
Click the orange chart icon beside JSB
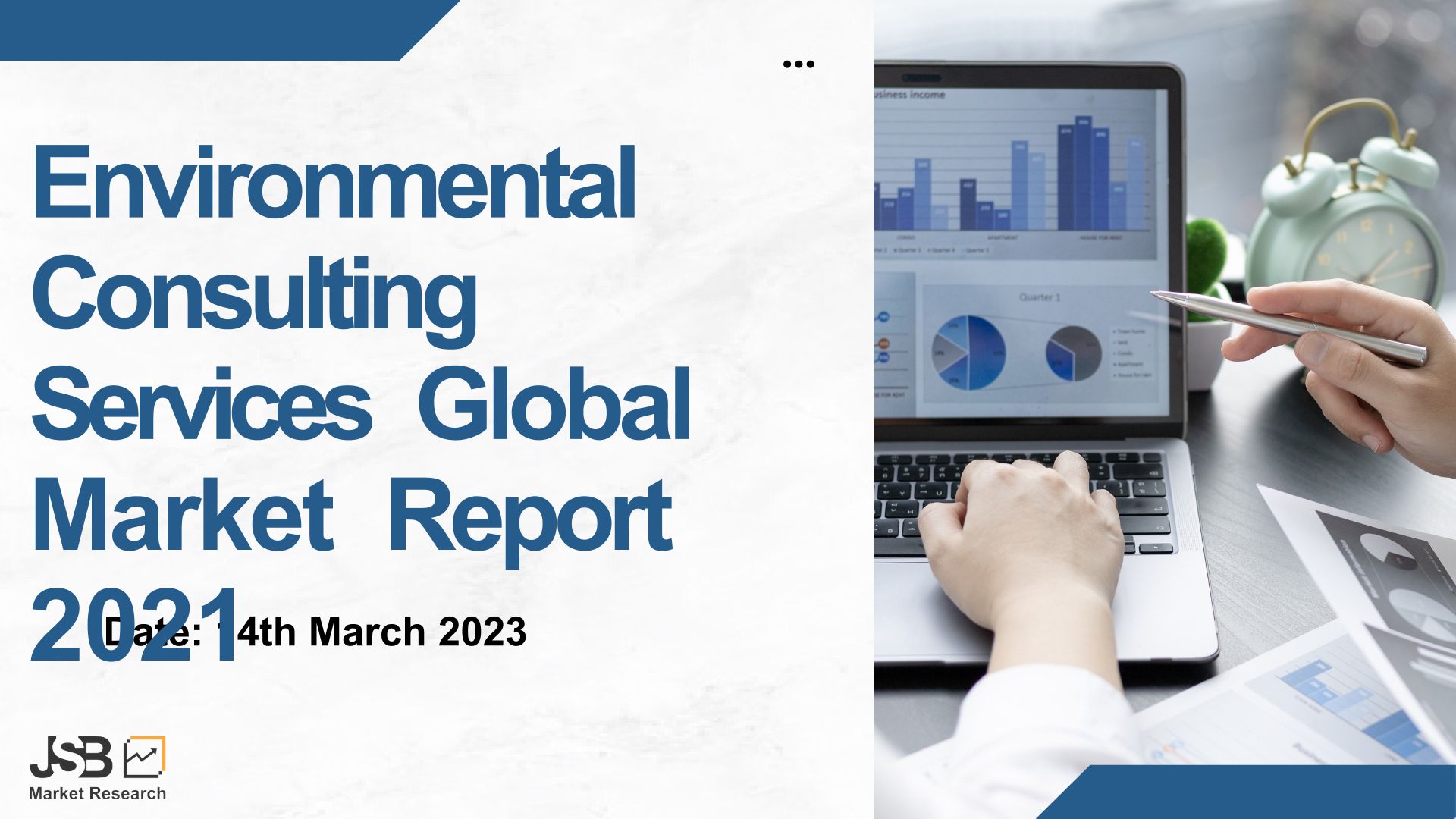click(x=145, y=756)
